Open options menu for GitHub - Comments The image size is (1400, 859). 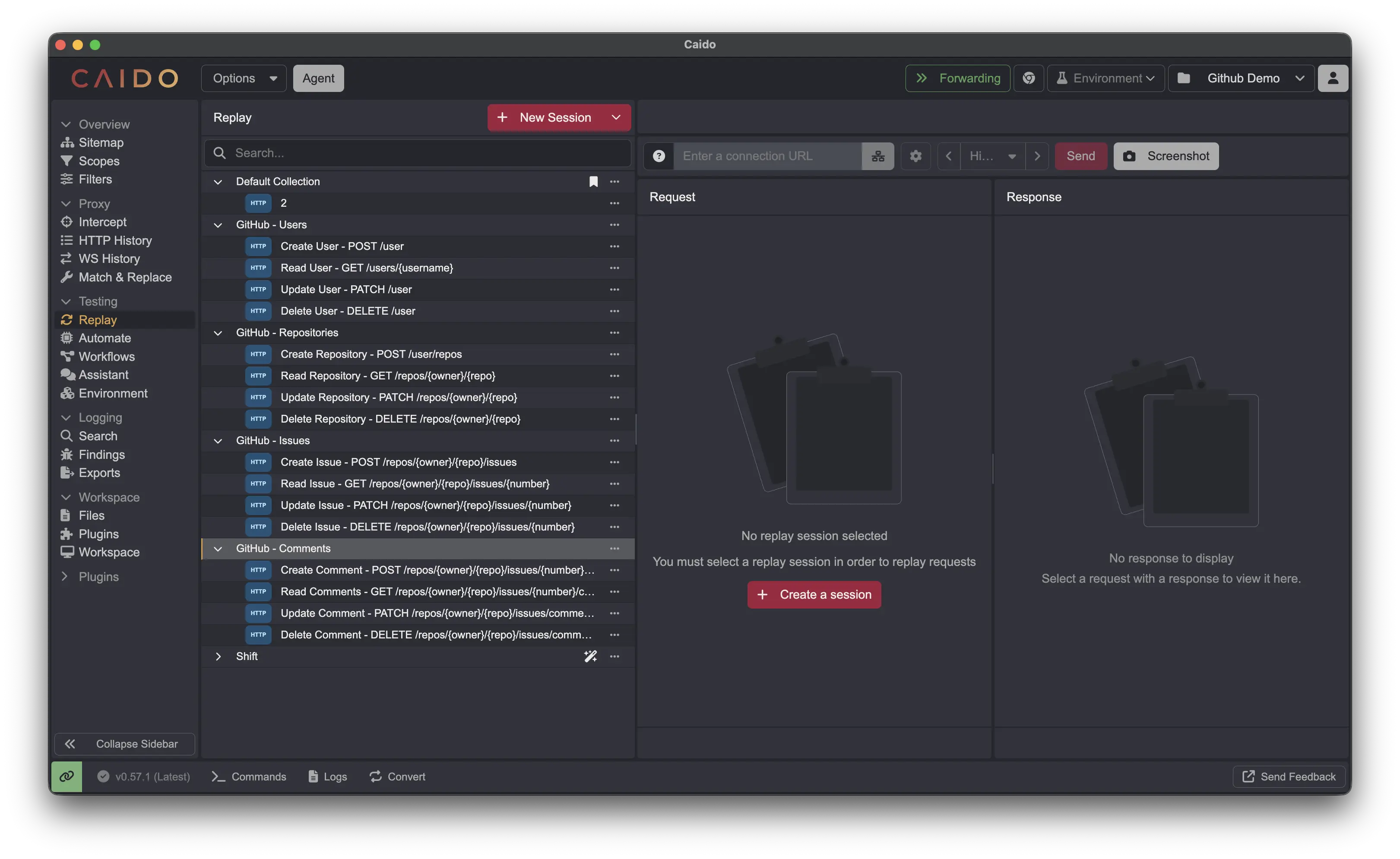click(x=614, y=549)
